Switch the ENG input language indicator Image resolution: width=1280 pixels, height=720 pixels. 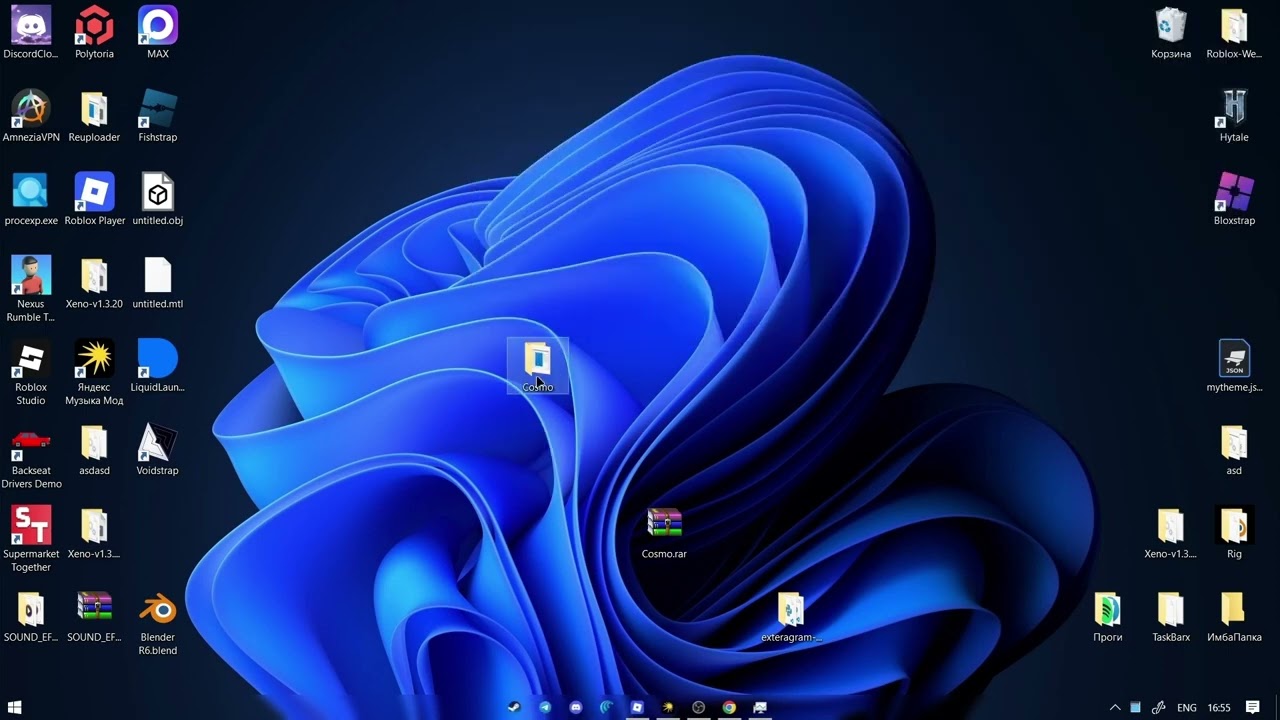[x=1187, y=707]
